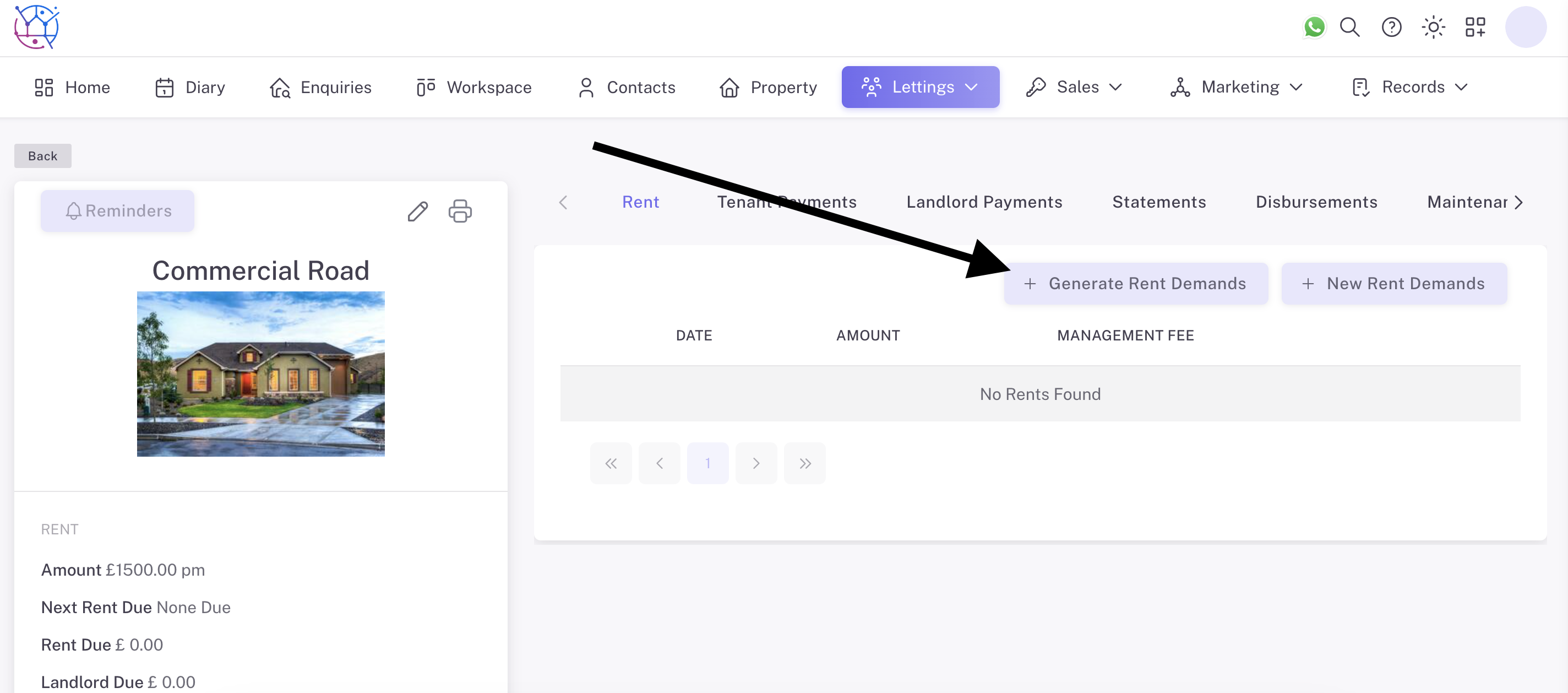
Task: Click the pencil edit icon
Action: 417,212
